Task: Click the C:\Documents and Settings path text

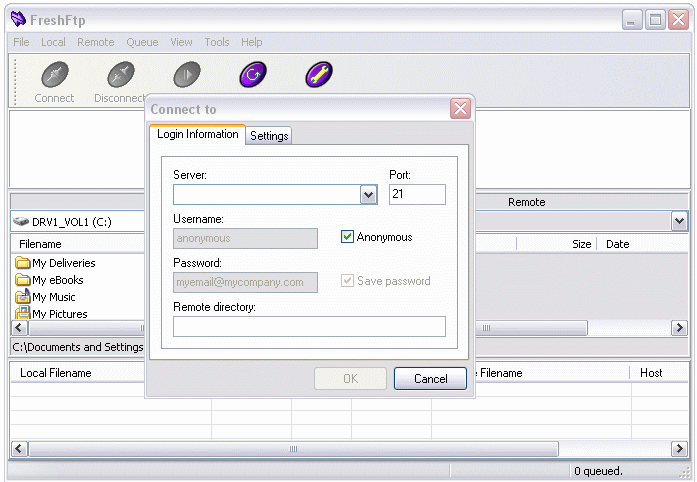Action: pos(78,347)
